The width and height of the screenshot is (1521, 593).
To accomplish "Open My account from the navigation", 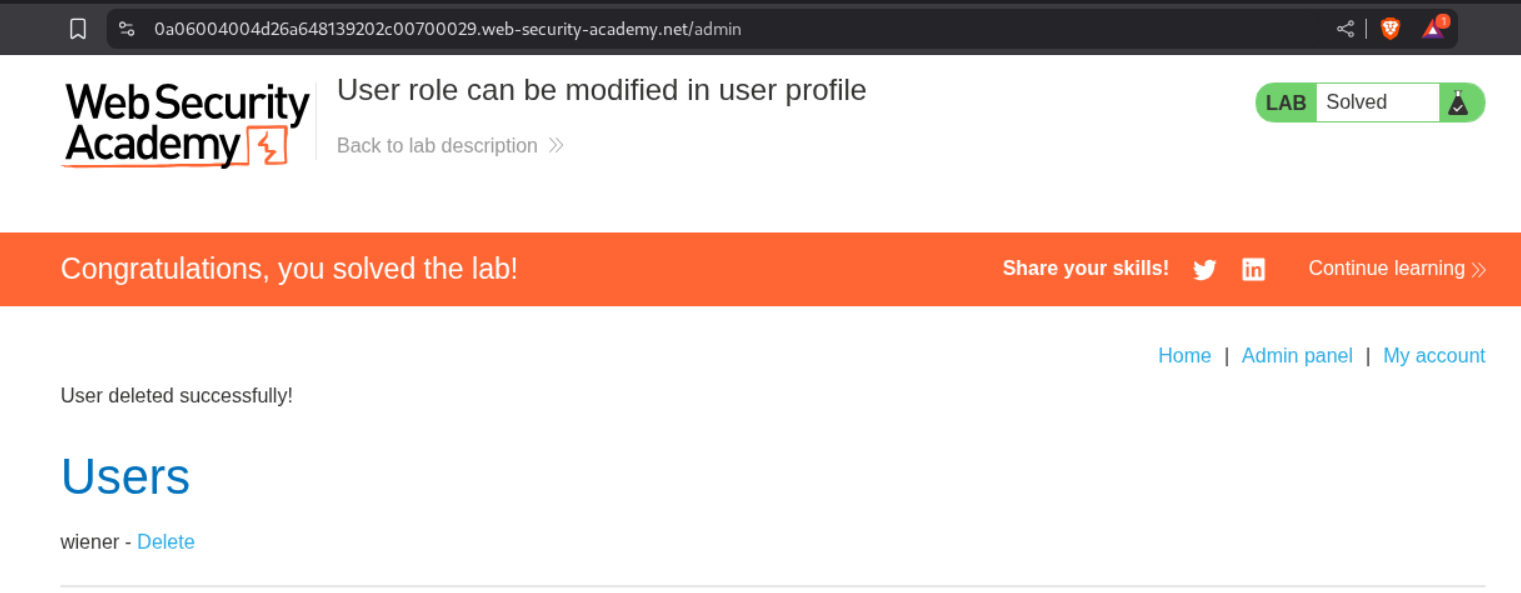I will 1434,356.
